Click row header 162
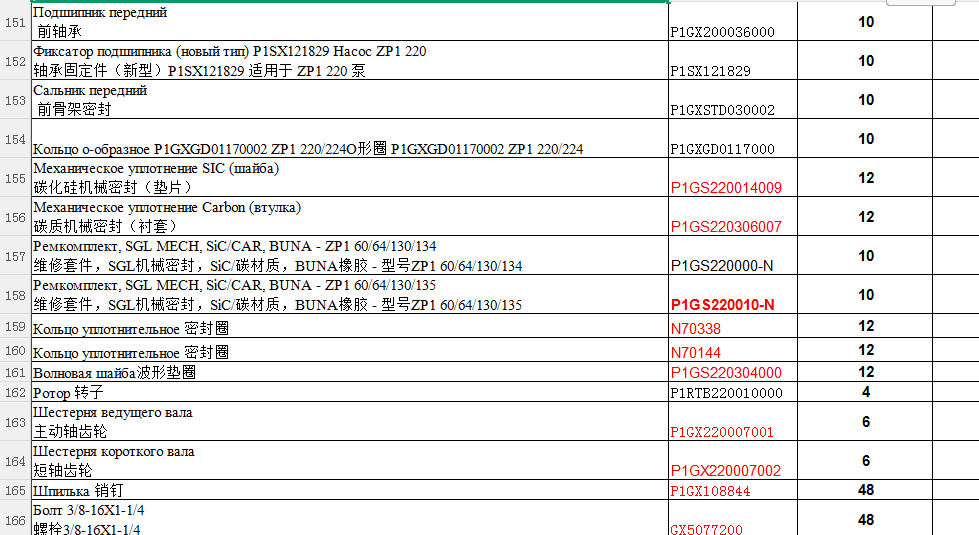This screenshot has width=979, height=535. (15, 393)
